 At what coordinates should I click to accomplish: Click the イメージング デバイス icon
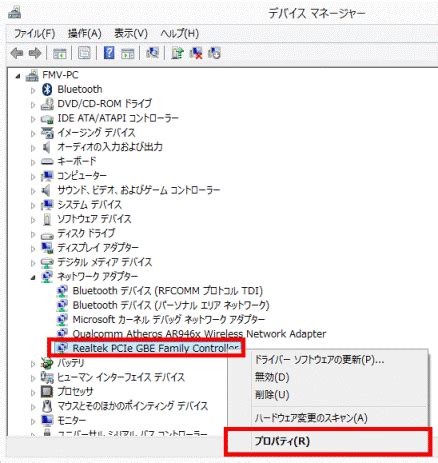[47, 133]
